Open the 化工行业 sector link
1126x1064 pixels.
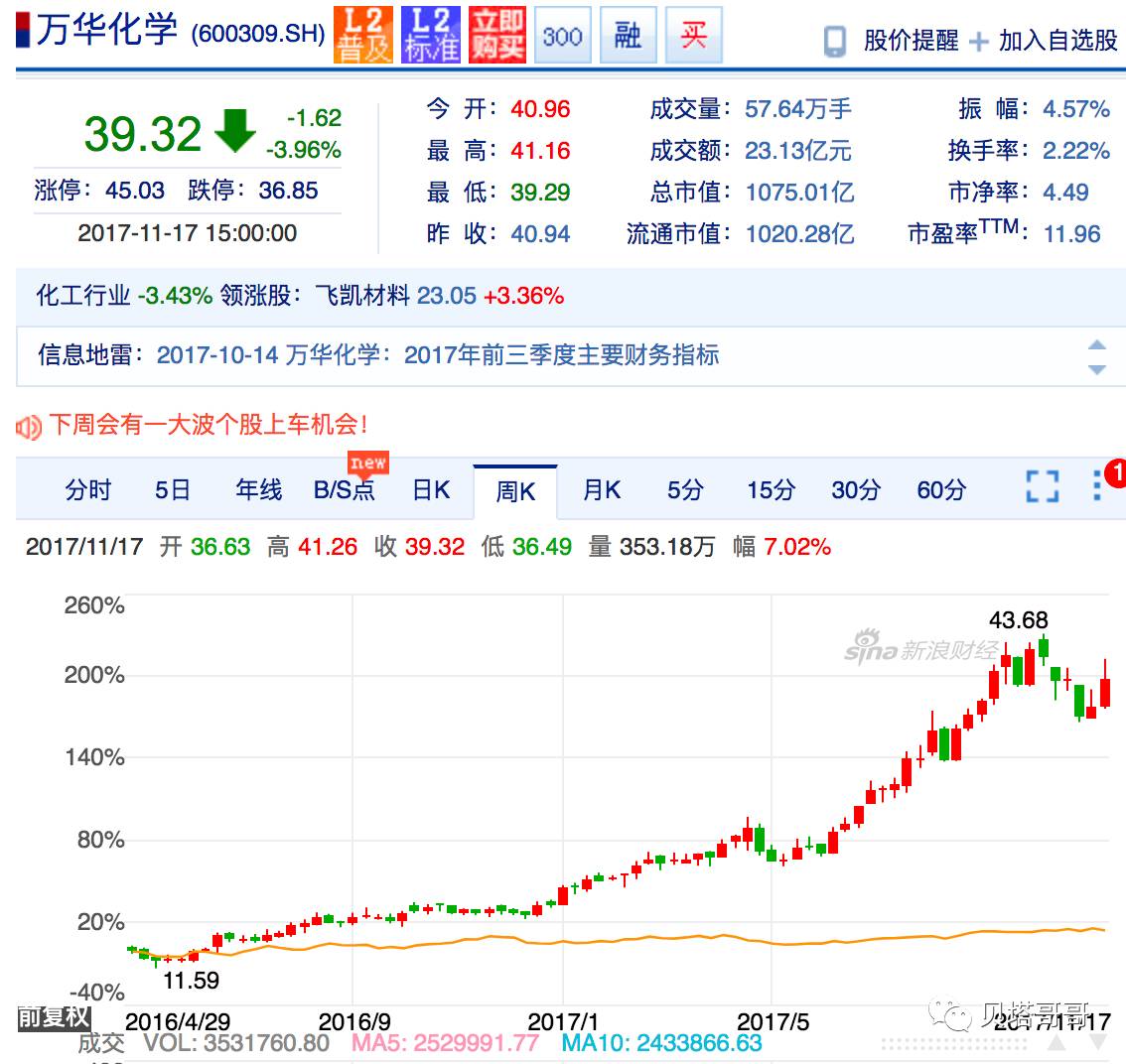click(x=83, y=295)
